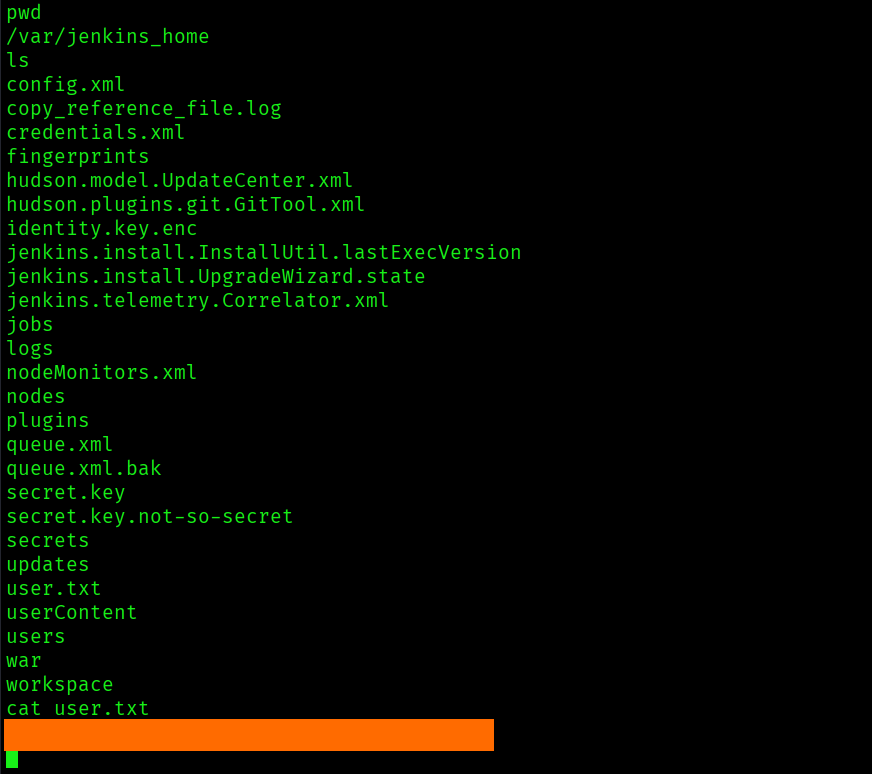This screenshot has height=774, width=872.
Task: Click the 'config.xml' file name
Action: (66, 85)
